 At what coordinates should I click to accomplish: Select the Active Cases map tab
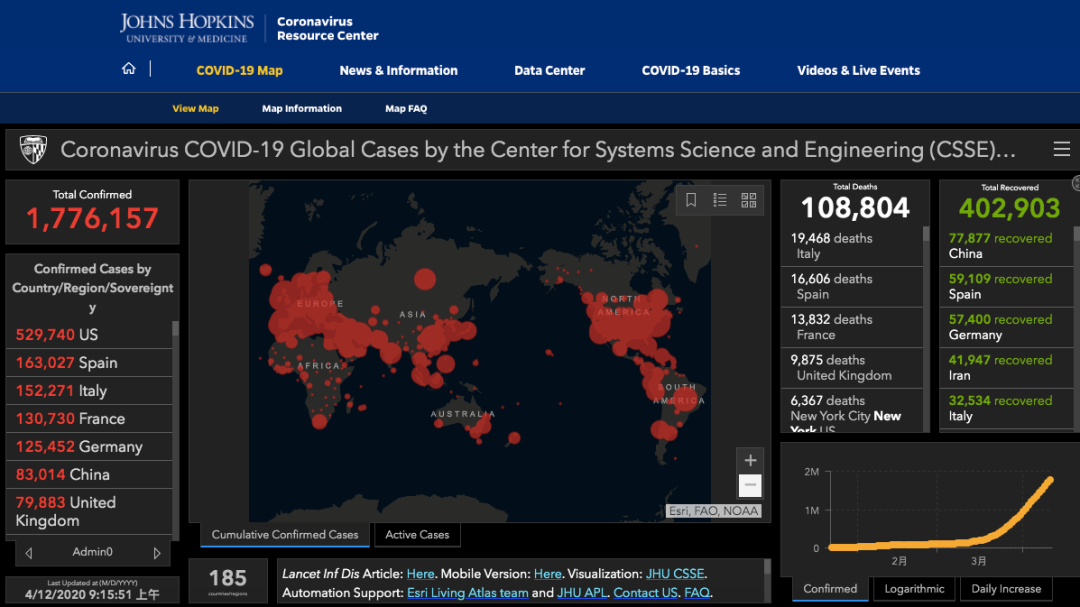[x=417, y=535]
